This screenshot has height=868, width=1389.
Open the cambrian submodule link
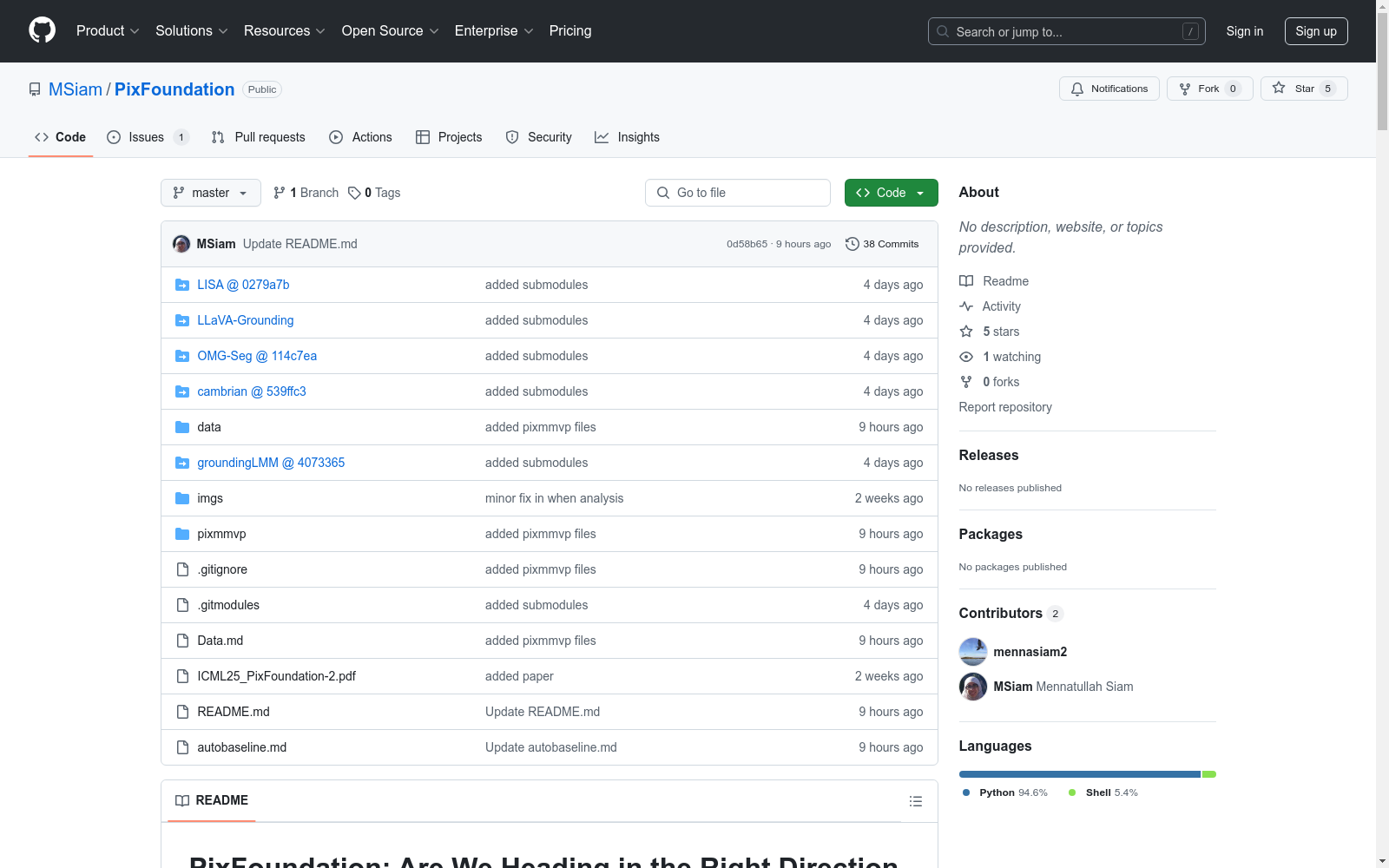click(252, 391)
